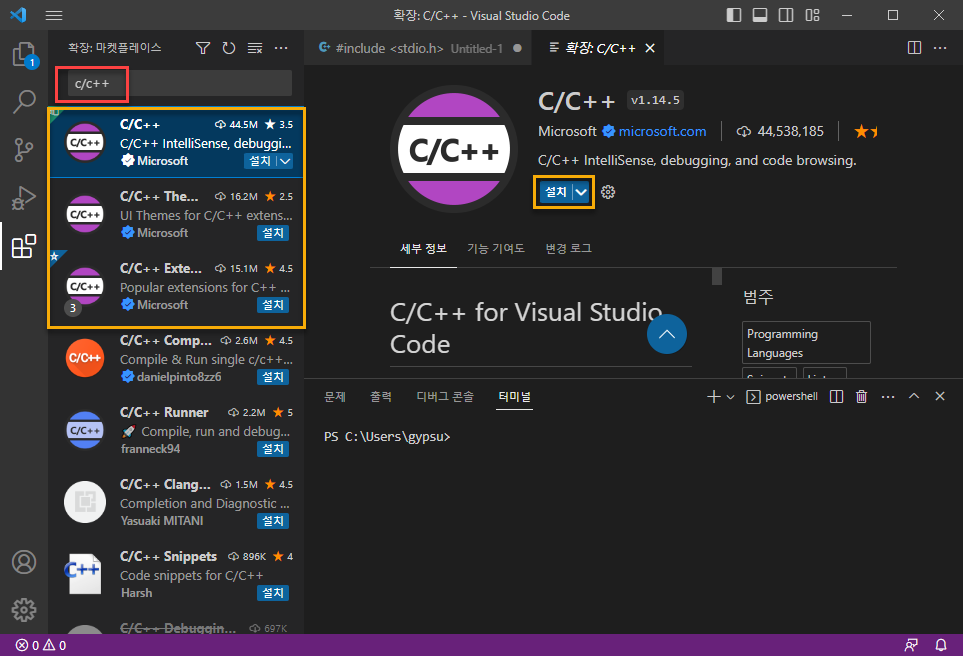Image resolution: width=963 pixels, height=656 pixels.
Task: Select the Details (세부 정보) tab
Action: click(423, 248)
